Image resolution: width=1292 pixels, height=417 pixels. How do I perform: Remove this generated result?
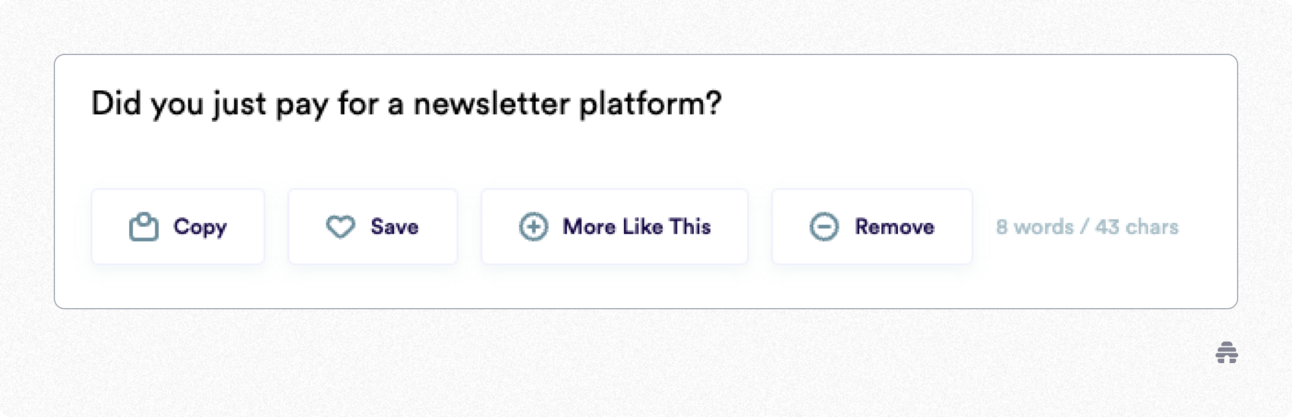click(871, 227)
